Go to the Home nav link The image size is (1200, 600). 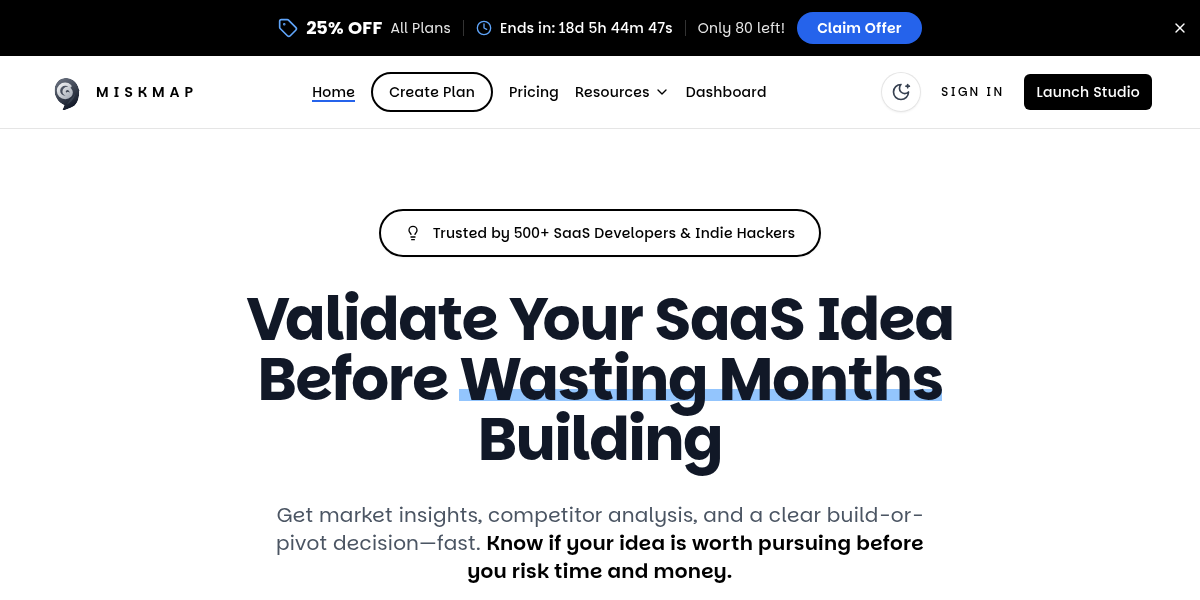click(x=333, y=92)
